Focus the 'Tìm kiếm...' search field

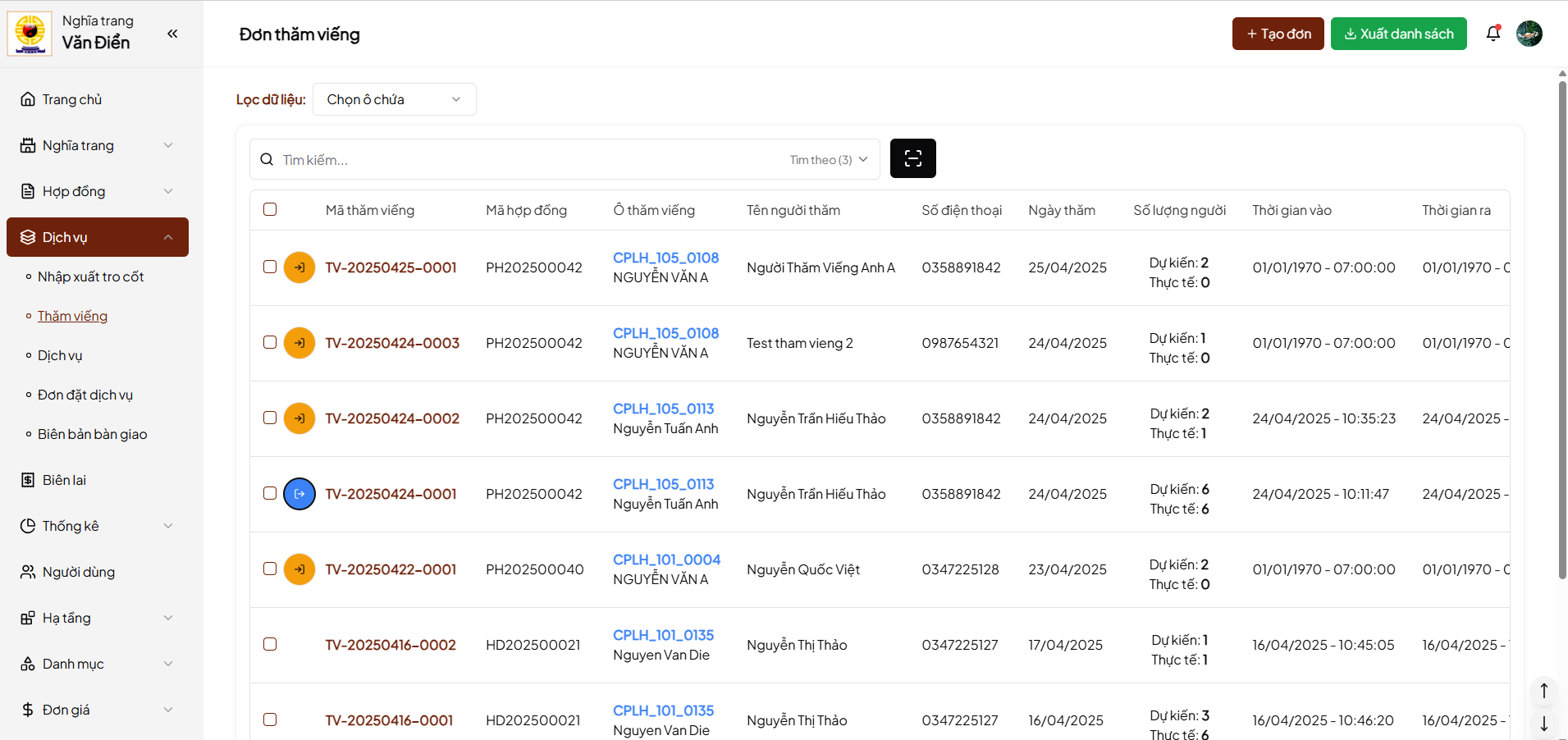[525, 159]
